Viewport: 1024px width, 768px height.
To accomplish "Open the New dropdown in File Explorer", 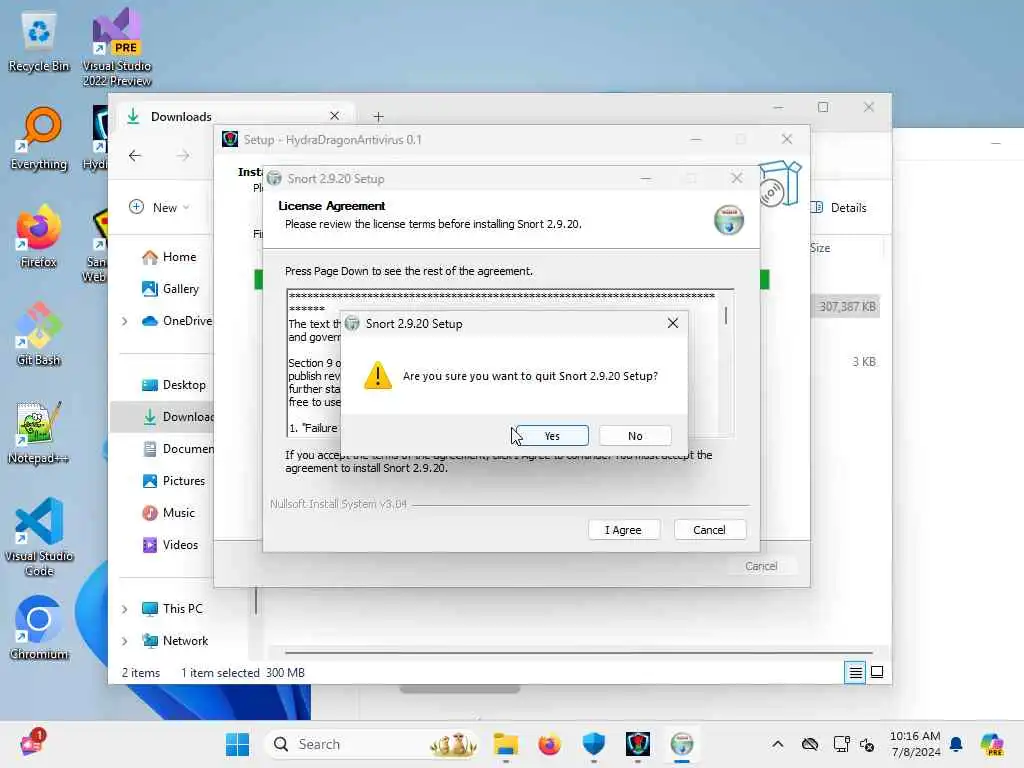I will tap(159, 208).
